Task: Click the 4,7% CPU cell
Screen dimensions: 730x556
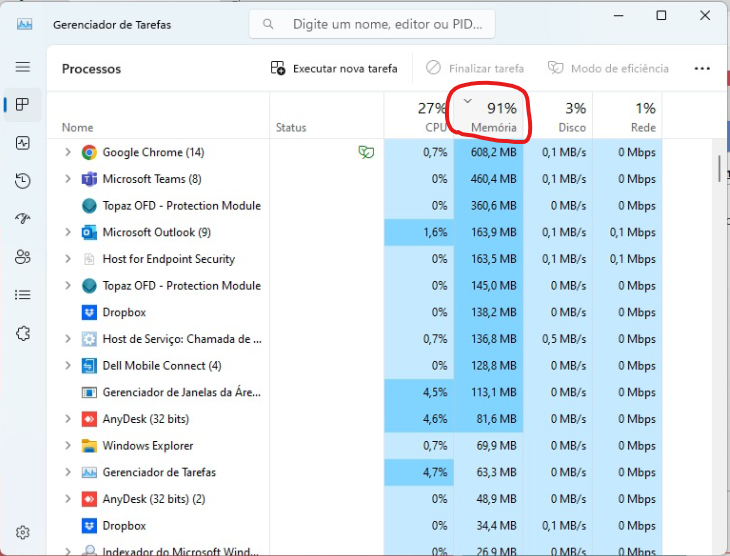Action: point(419,472)
